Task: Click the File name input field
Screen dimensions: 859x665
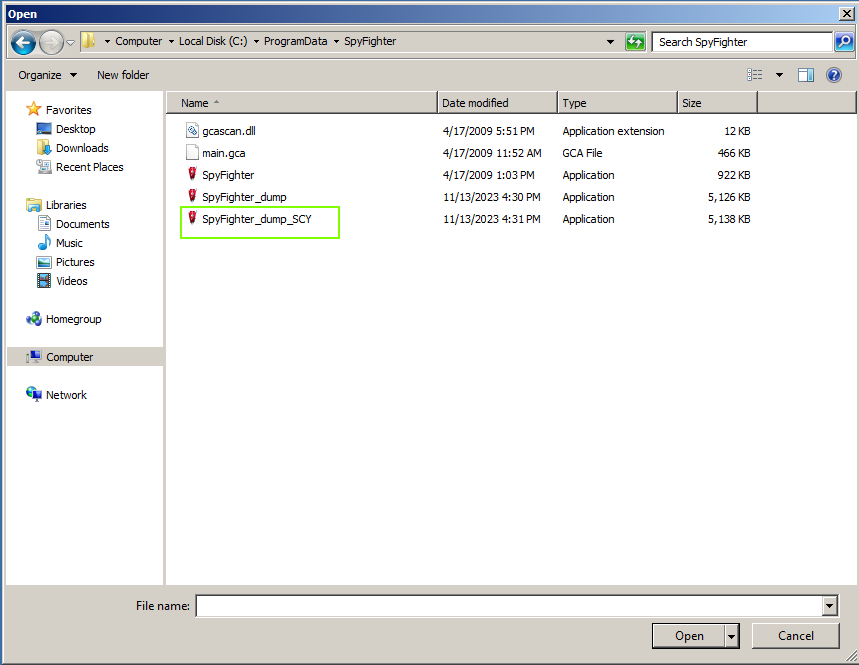Action: tap(509, 606)
